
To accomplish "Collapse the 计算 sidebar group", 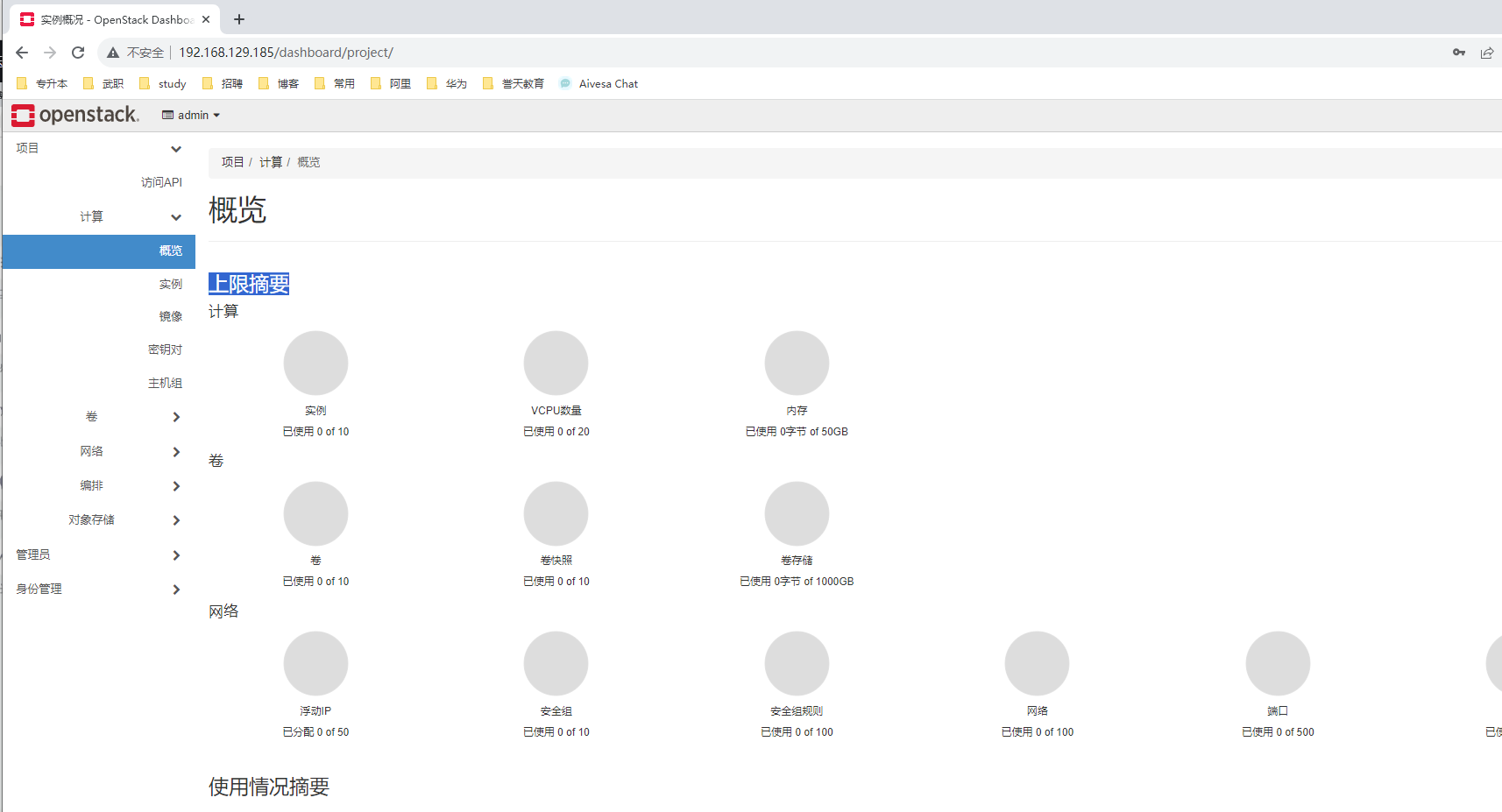I will (99, 216).
